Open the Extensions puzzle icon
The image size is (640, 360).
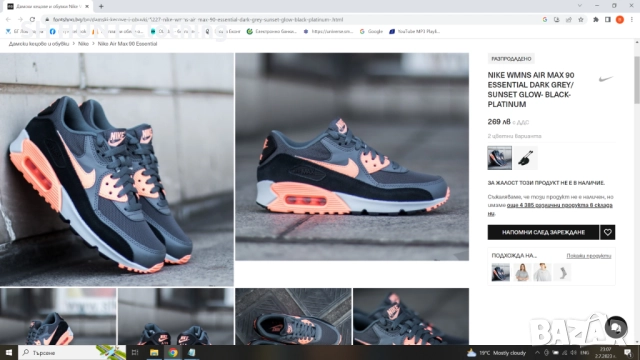tap(596, 19)
